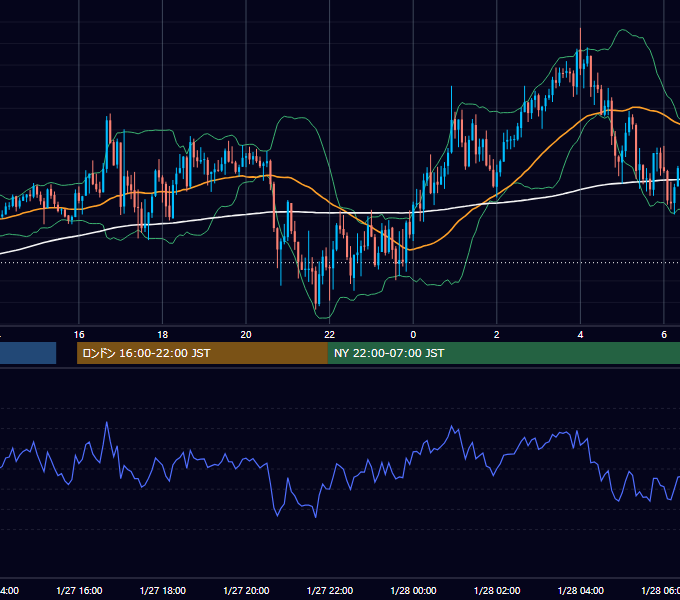Click the '0' hour label on chart axis
Screen dimensions: 680x600
[413, 335]
